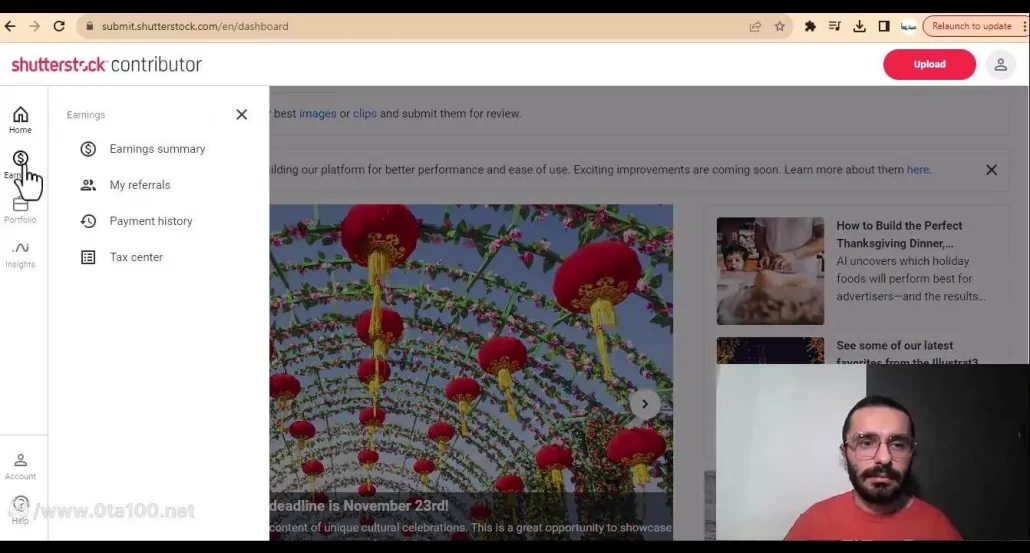This screenshot has width=1030, height=553.
Task: Follow the 'here' link in banner
Action: pos(917,170)
